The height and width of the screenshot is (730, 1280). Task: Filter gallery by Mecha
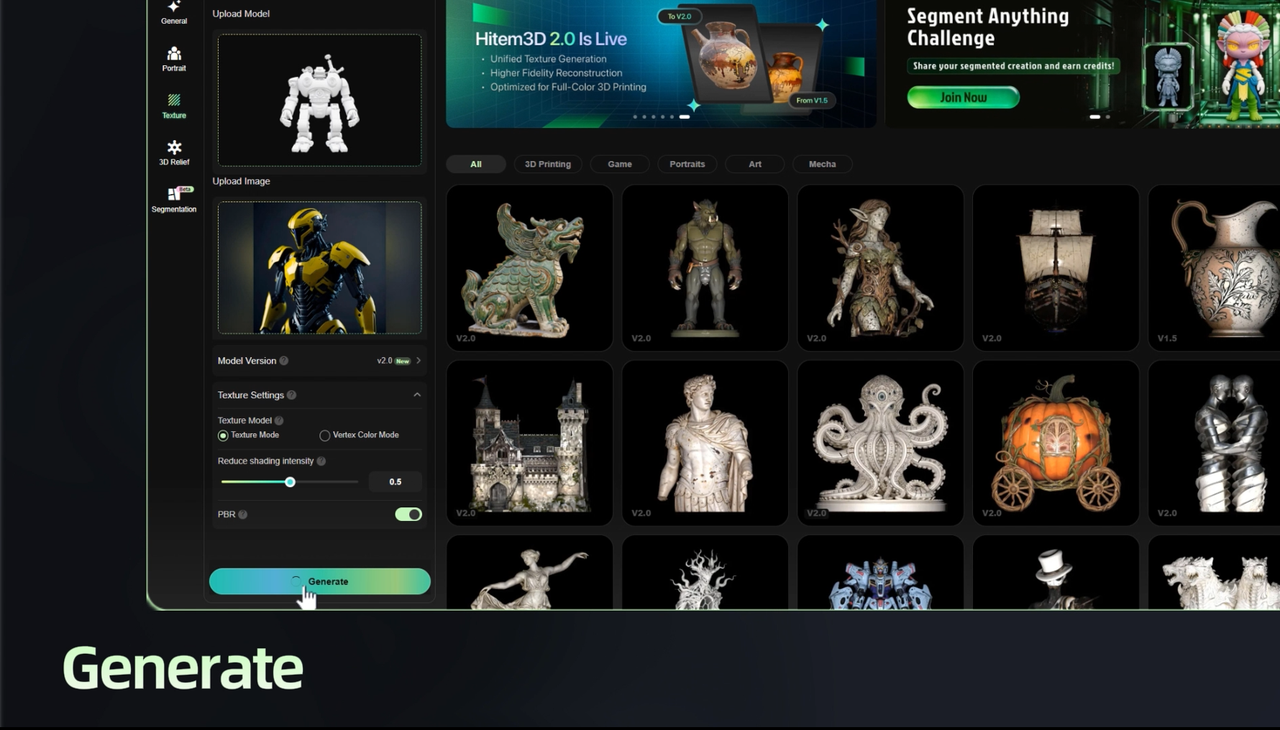pyautogui.click(x=822, y=164)
